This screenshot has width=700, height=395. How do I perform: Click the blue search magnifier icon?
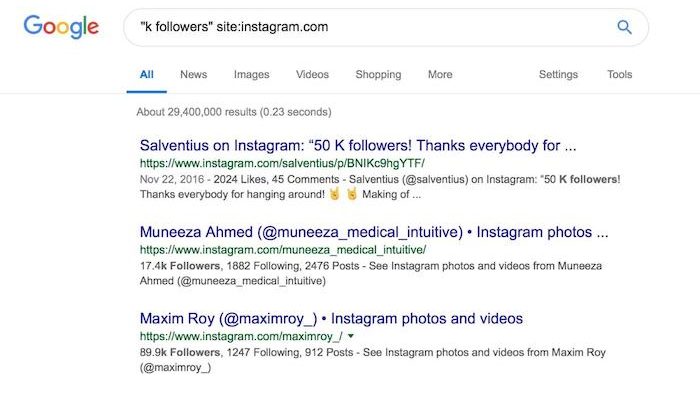coord(624,27)
